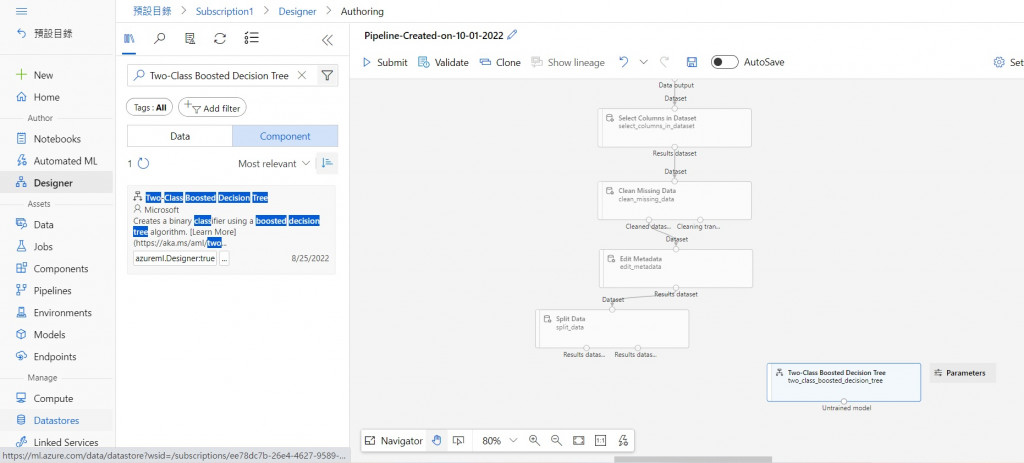The height and width of the screenshot is (463, 1024).
Task: Go back to 預設目錄 in the sidebar
Action: click(44, 33)
